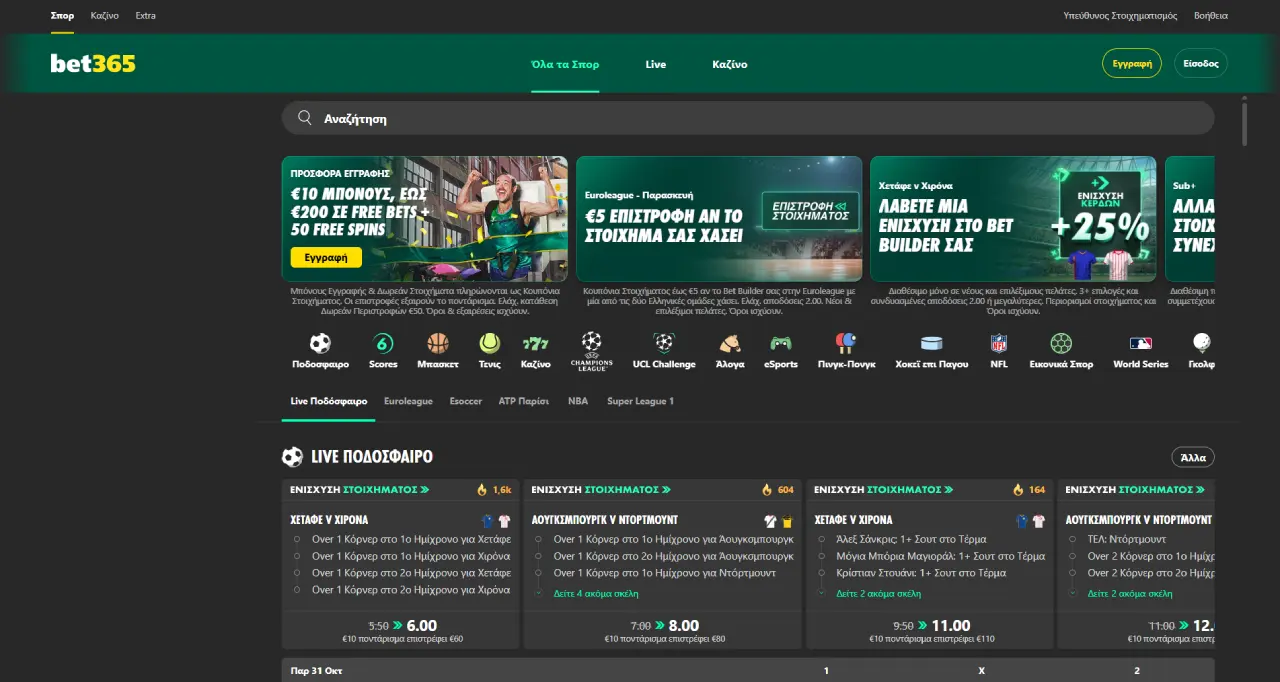Switch to the NBA tab
The height and width of the screenshot is (682, 1280).
(x=578, y=401)
